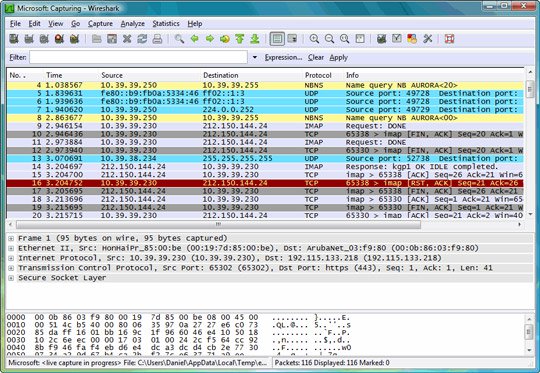Select packet 9 IMAP Request: DONE row
The width and height of the screenshot is (540, 373).
pyautogui.click(x=265, y=126)
